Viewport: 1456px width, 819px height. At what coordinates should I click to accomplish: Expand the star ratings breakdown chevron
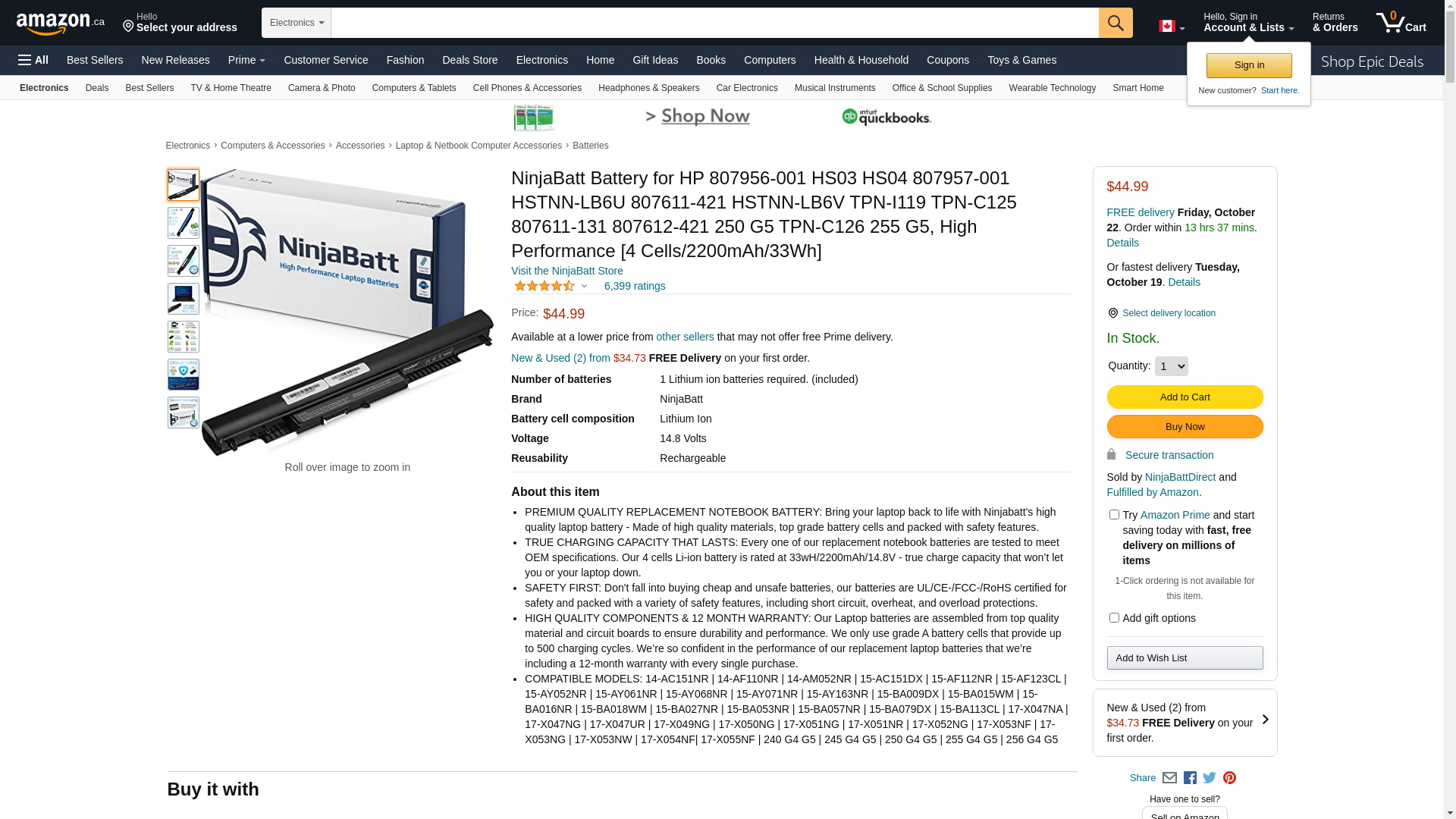(x=584, y=286)
